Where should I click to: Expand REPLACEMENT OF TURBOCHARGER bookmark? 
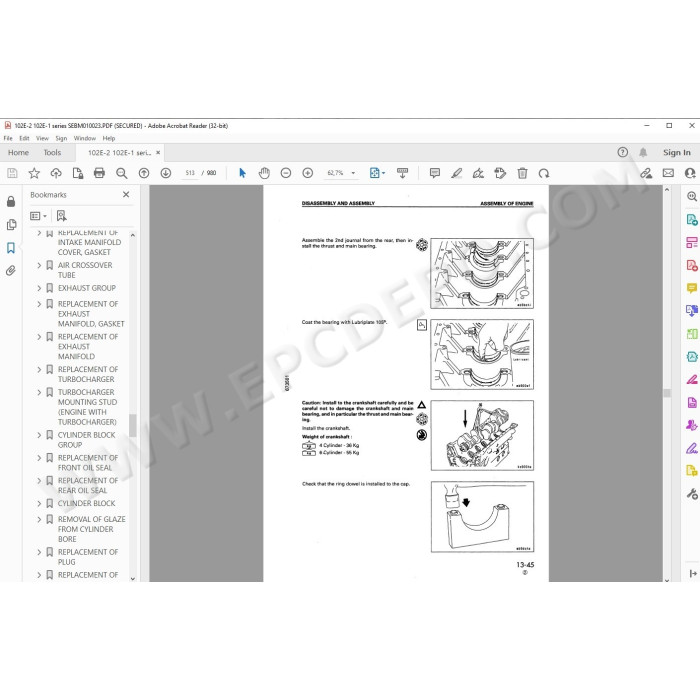39,370
